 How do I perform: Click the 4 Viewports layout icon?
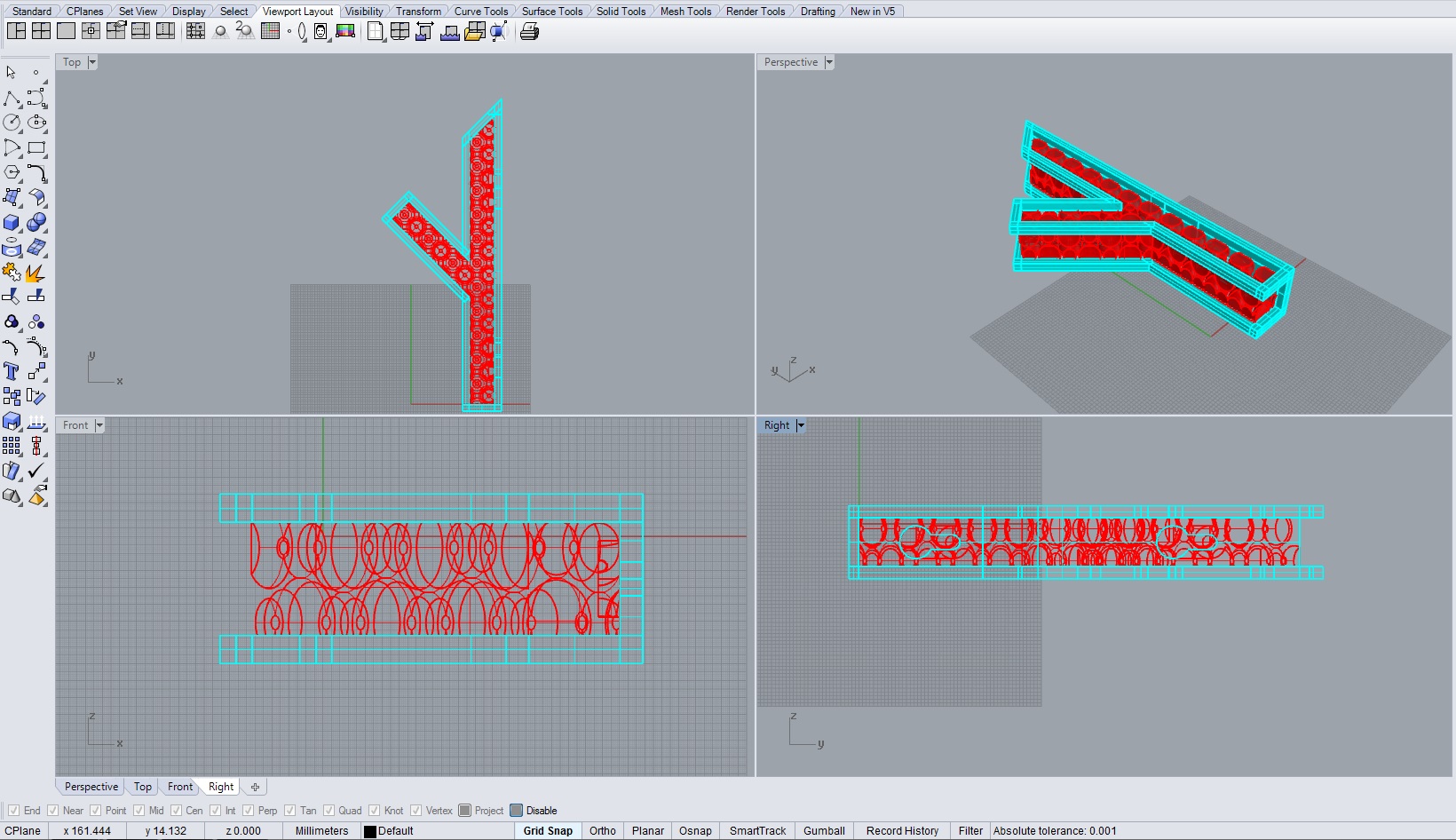click(x=42, y=31)
